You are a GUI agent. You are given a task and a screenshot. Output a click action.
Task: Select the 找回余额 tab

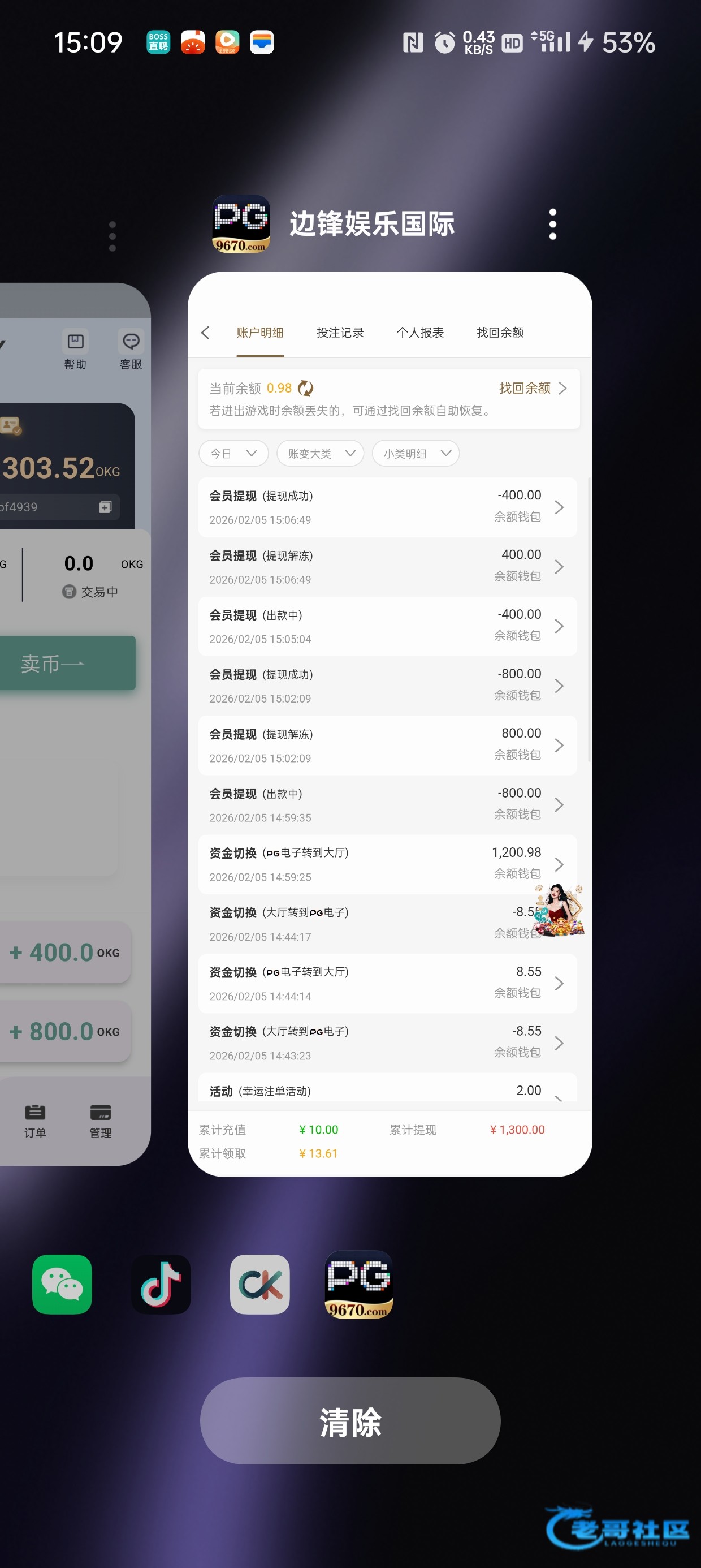[500, 333]
